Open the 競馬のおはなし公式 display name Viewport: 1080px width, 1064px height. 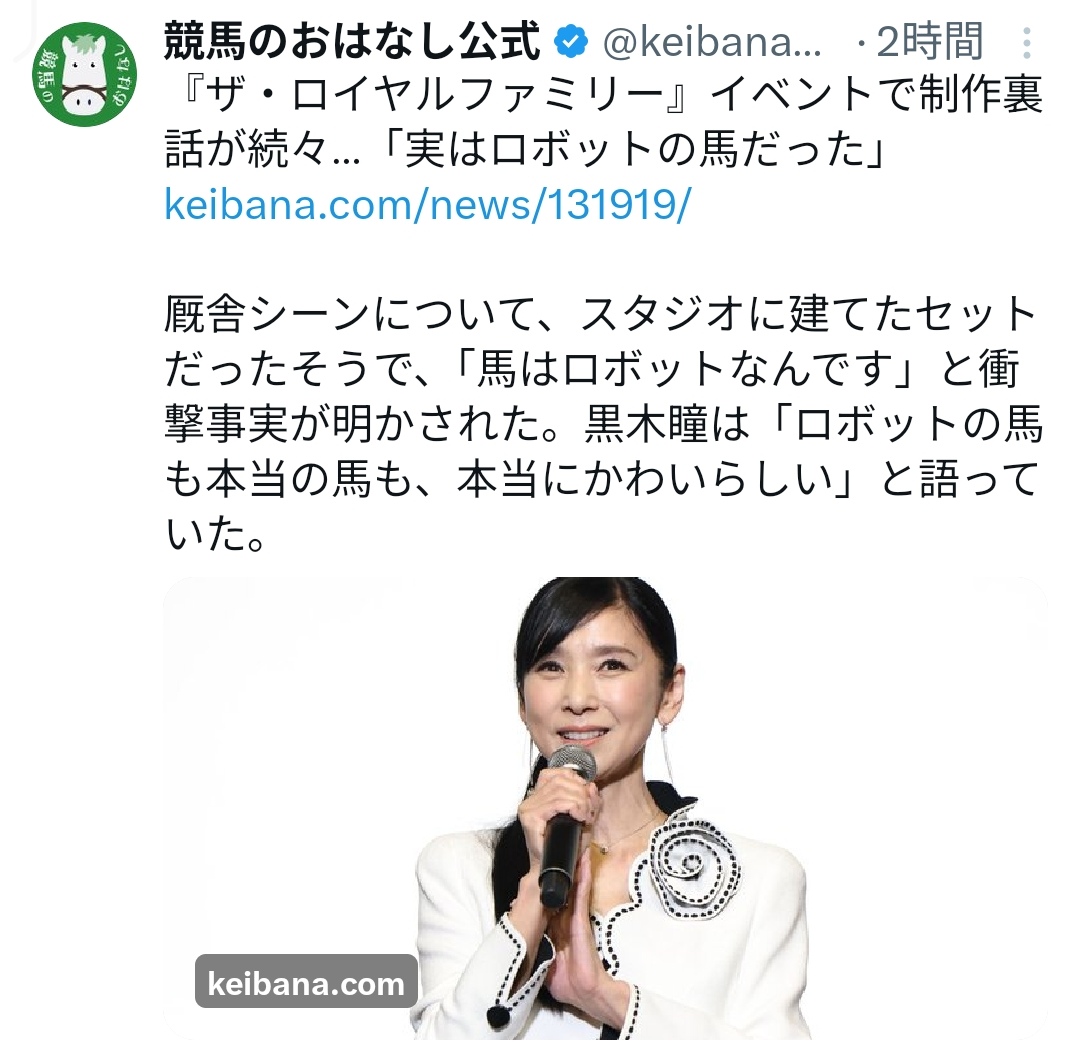[352, 41]
